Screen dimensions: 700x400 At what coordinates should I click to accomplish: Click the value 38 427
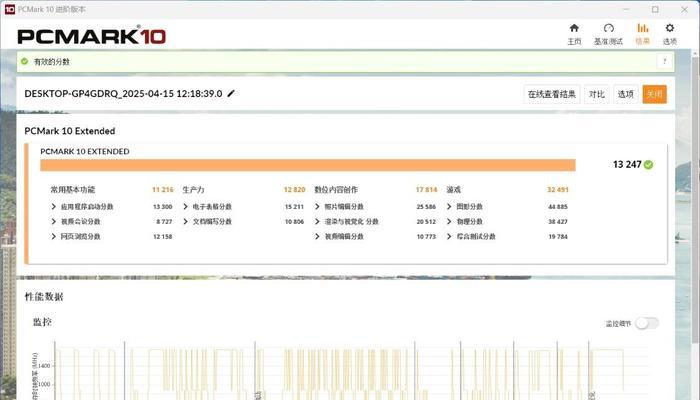558,221
